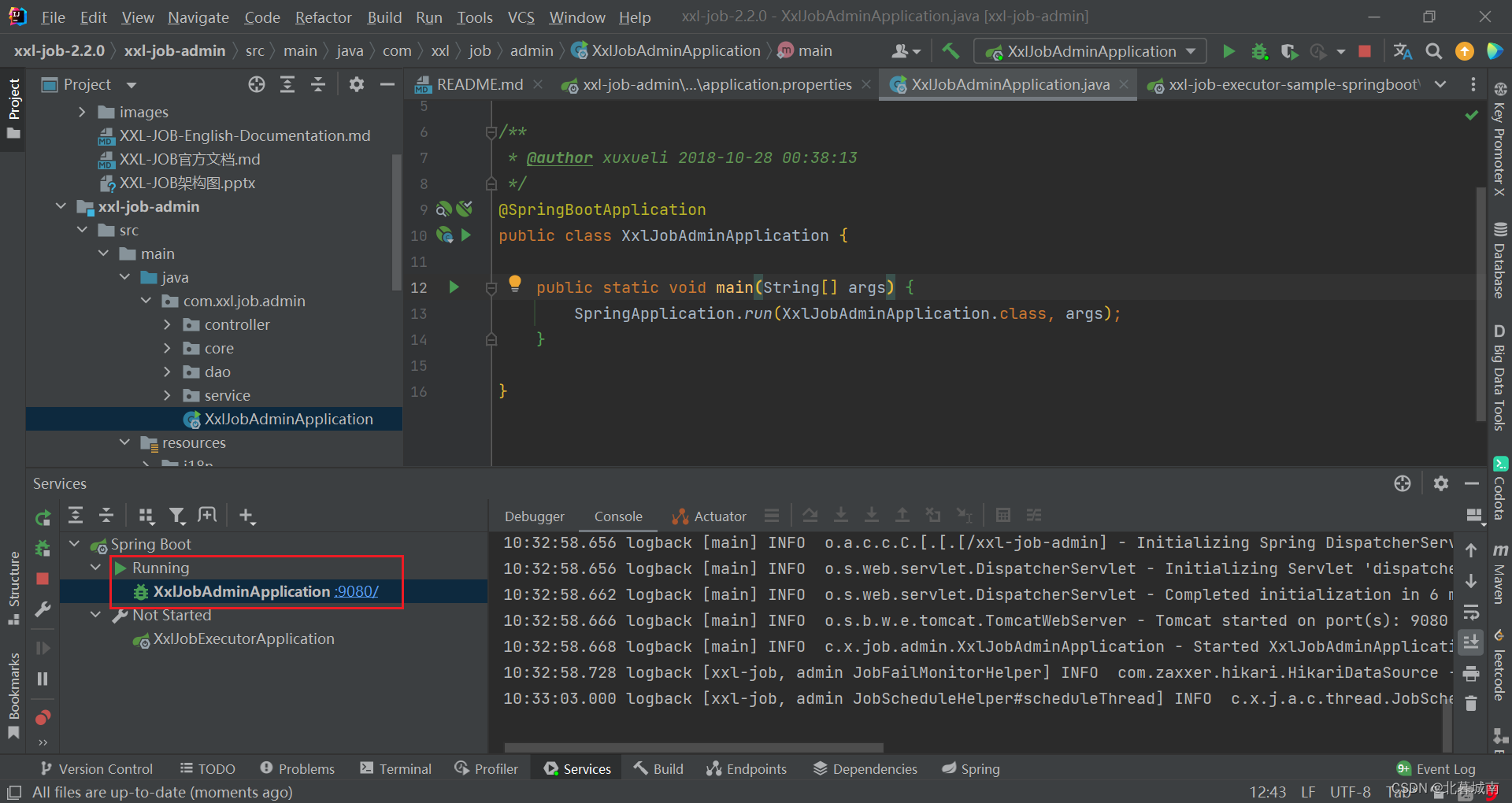The image size is (1512, 803).
Task: Open the Event Log
Action: pos(1436,768)
